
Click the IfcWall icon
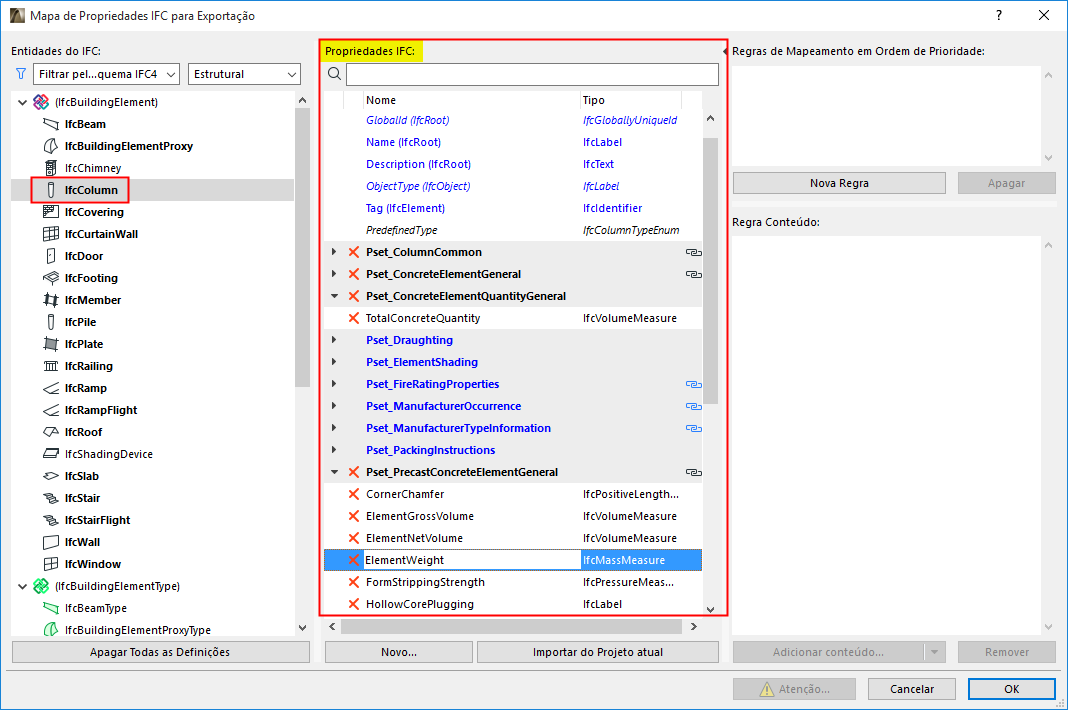50,542
